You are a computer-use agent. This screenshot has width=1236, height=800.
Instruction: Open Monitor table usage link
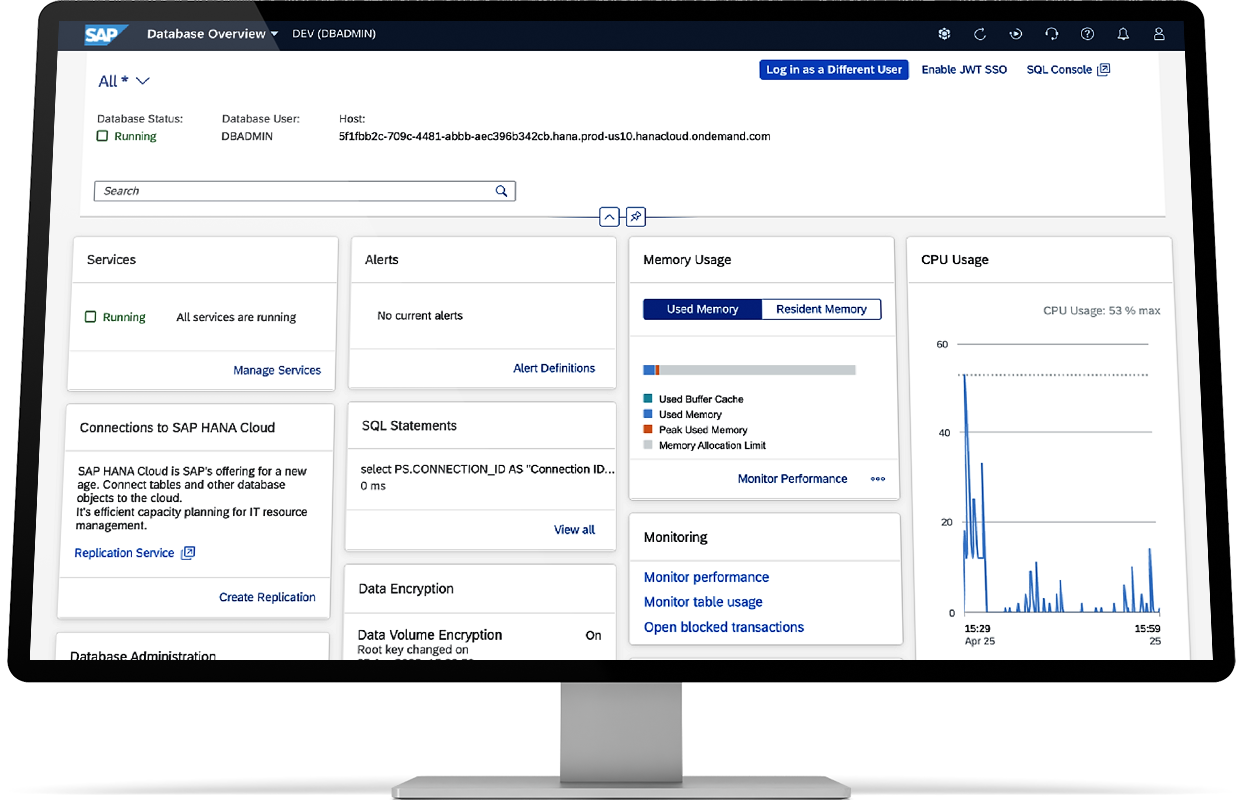click(703, 602)
